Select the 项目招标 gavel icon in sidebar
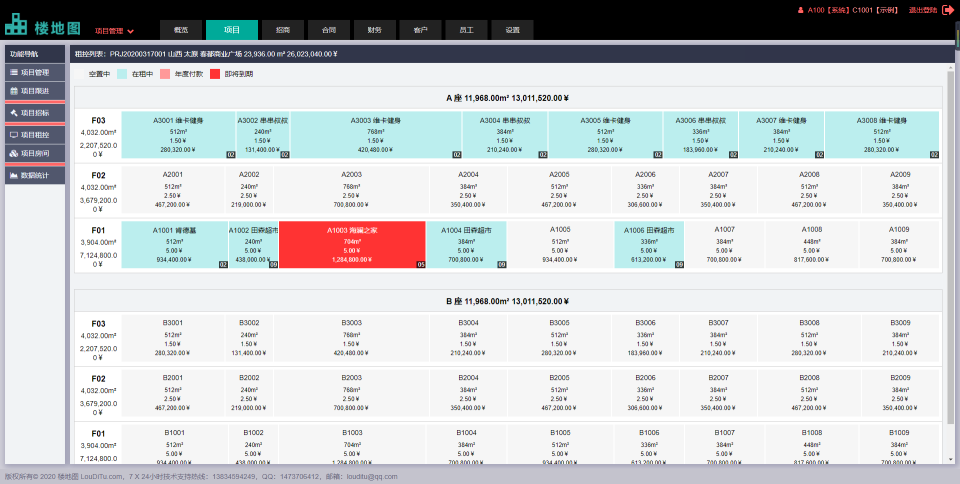960x484 pixels. (14, 113)
